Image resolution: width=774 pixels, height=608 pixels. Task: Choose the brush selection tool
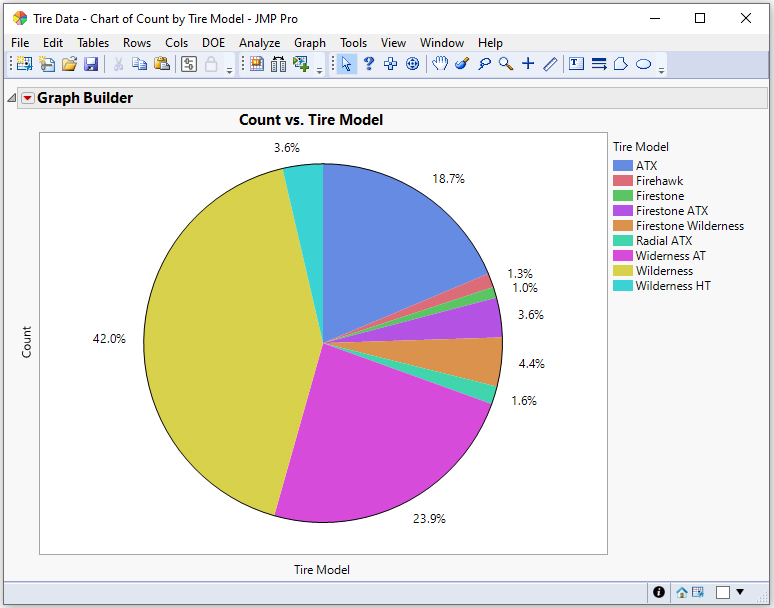point(461,64)
